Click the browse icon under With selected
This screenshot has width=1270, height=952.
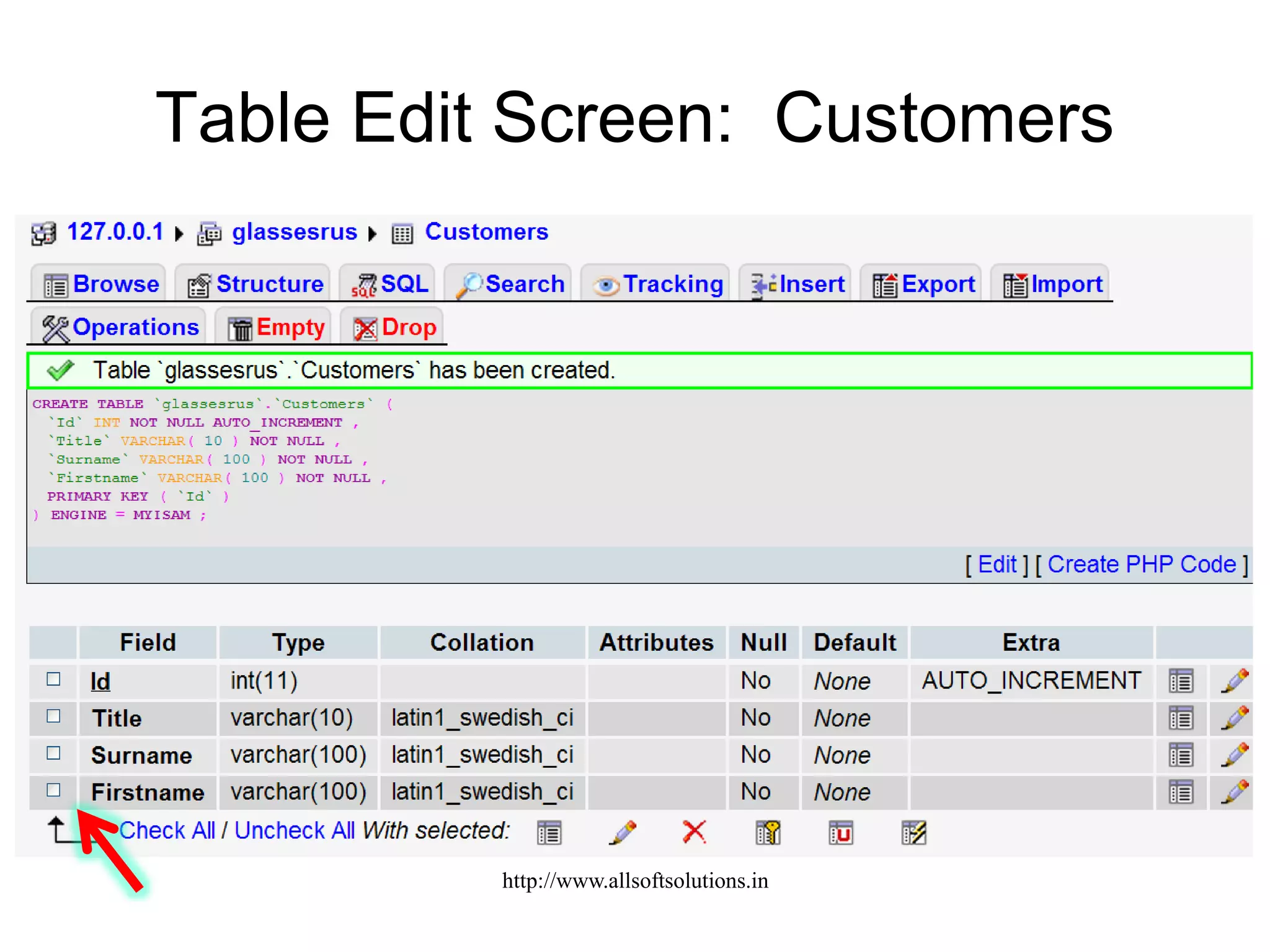tap(549, 832)
